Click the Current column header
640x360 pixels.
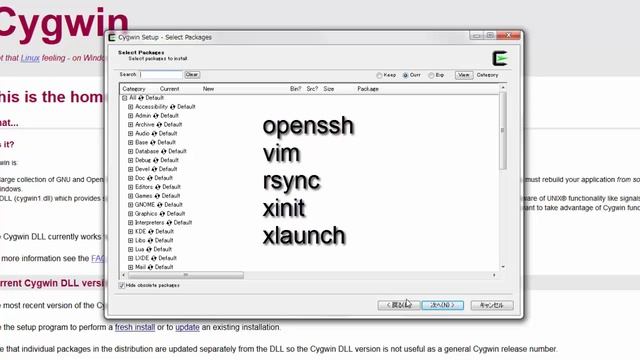pos(169,89)
